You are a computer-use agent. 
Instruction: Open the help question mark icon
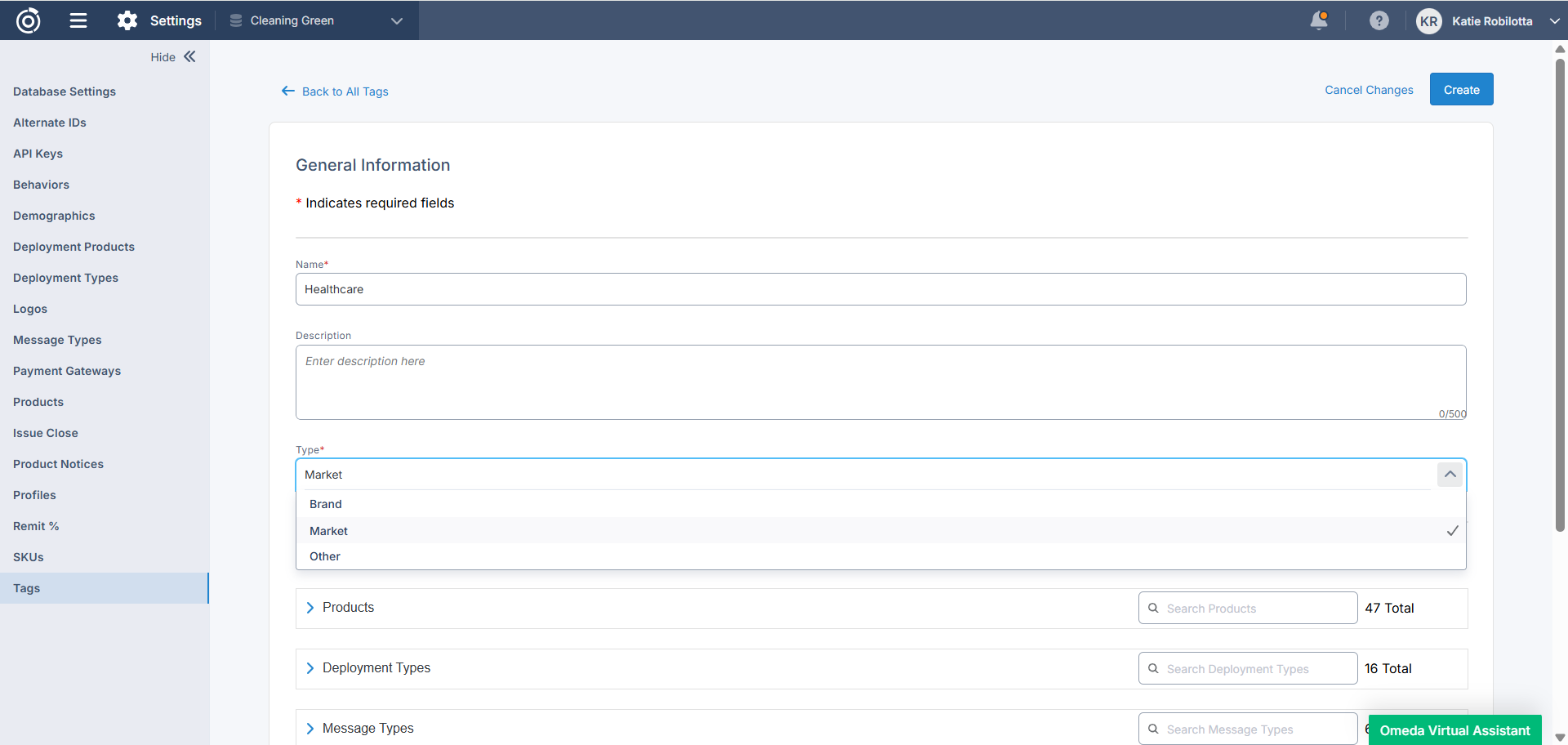[x=1379, y=20]
